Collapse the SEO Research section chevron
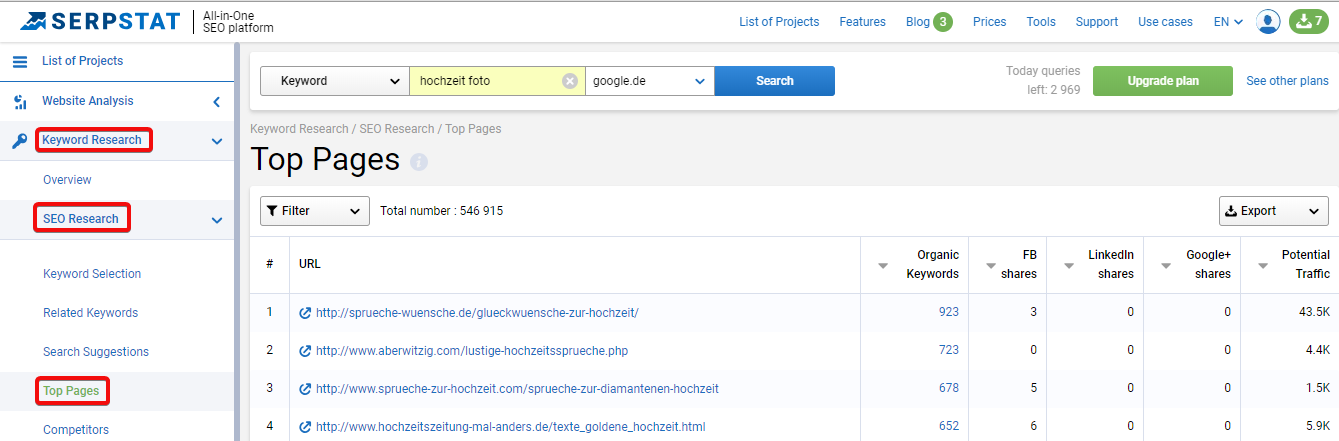This screenshot has width=1339, height=441. [217, 220]
